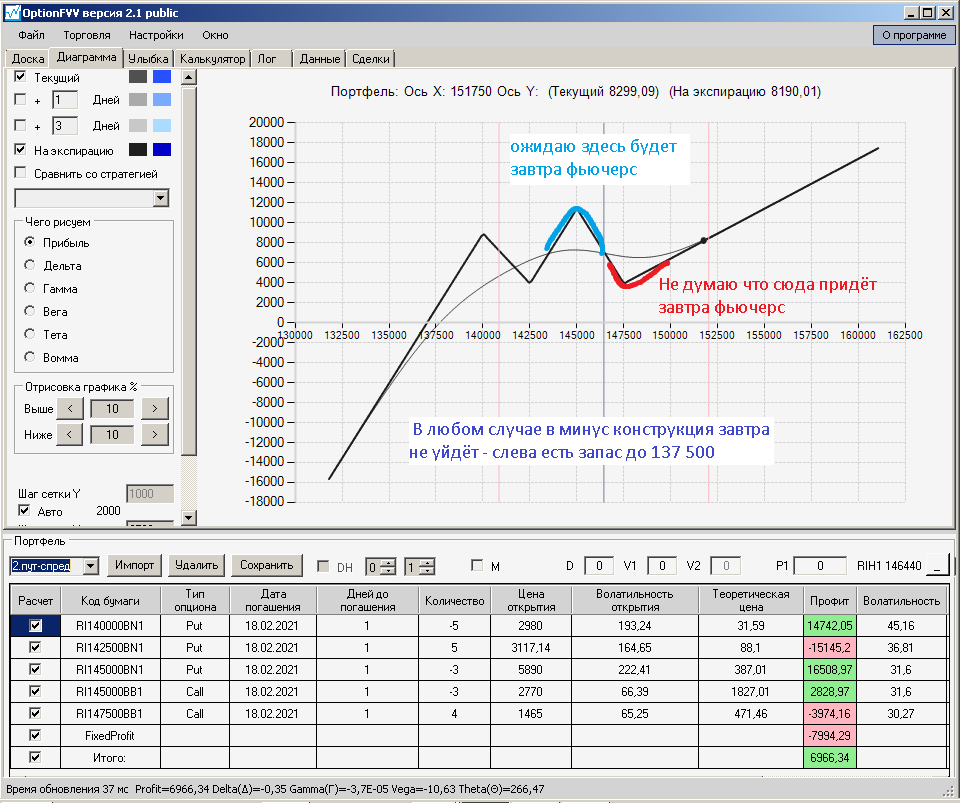Click the bright blue Текущий color swatch

click(x=162, y=77)
